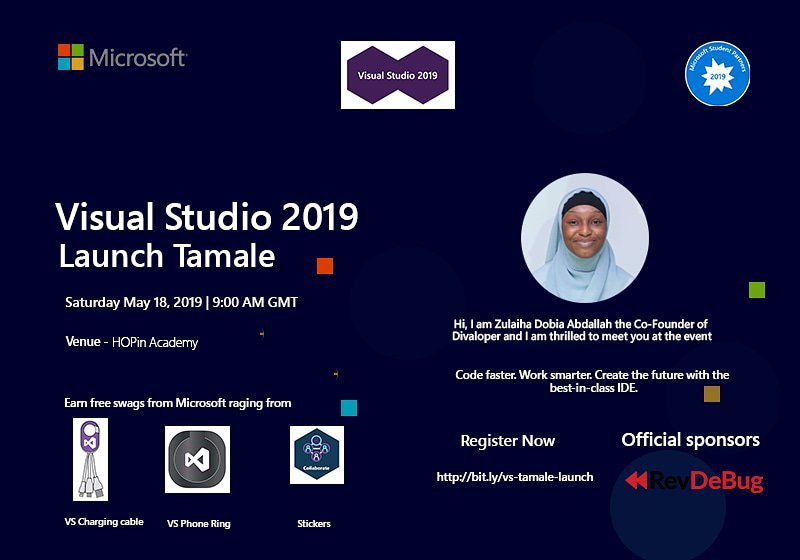
Task: Click the Microsoft four-color logo
Action: 70,57
